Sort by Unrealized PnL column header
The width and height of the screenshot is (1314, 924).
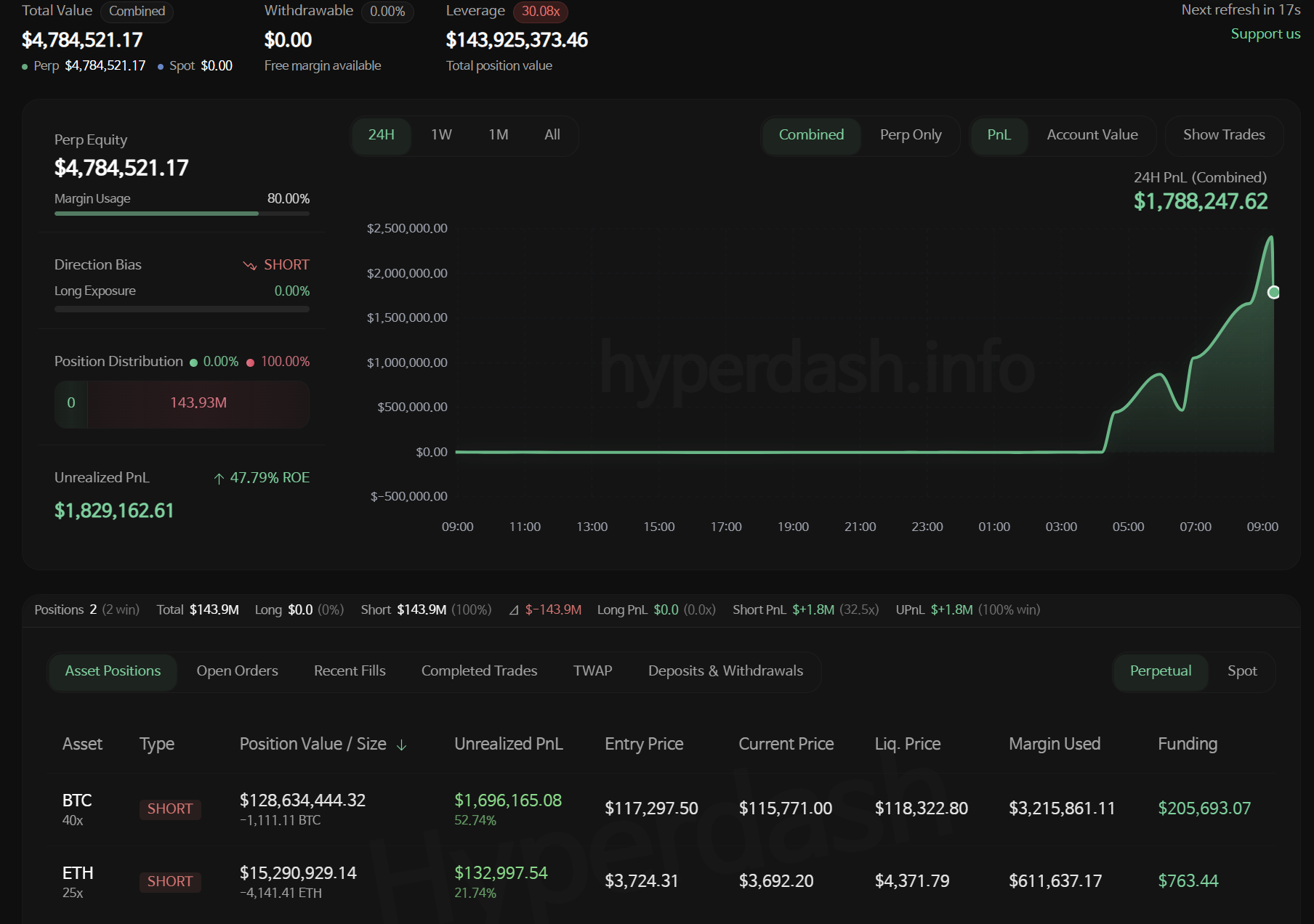(509, 745)
